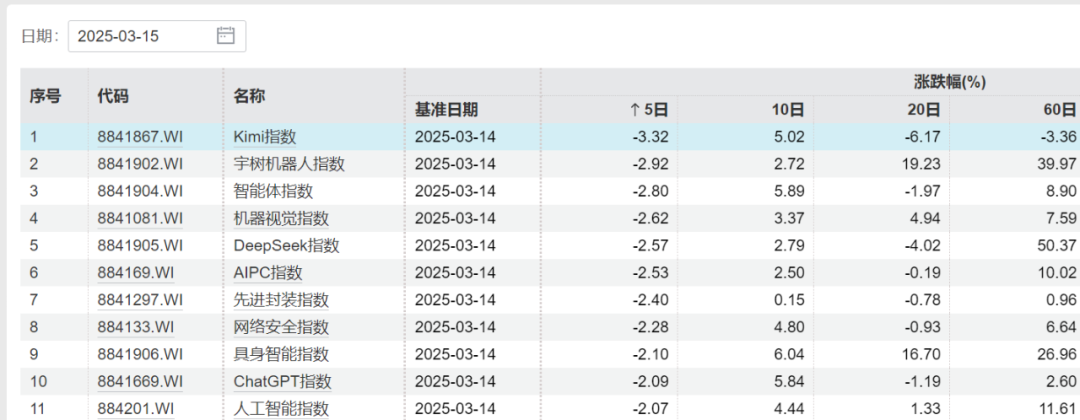This screenshot has height=420, width=1080.
Task: Open the 智能体指数 name link
Action: click(273, 191)
